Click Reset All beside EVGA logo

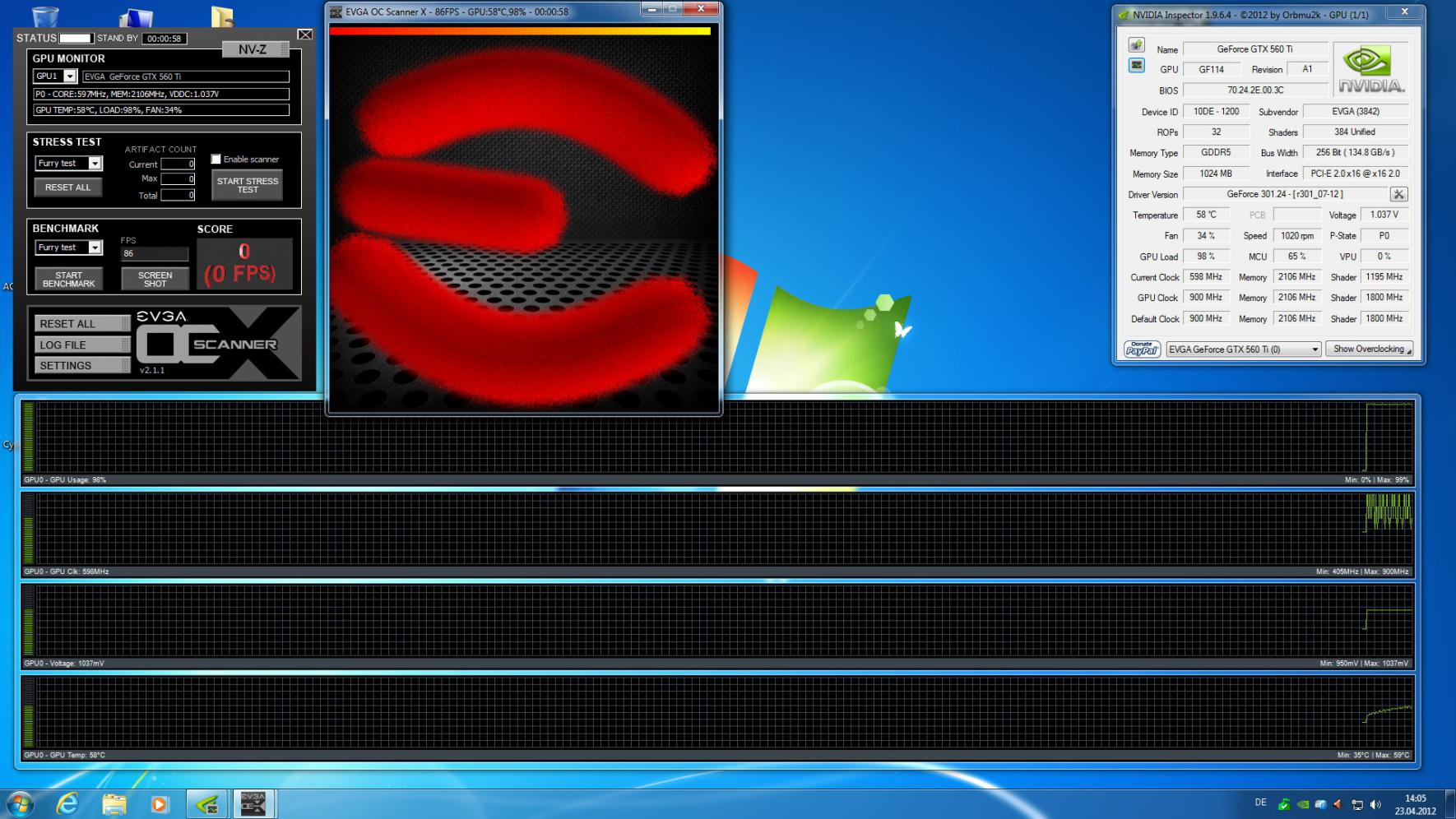point(82,324)
